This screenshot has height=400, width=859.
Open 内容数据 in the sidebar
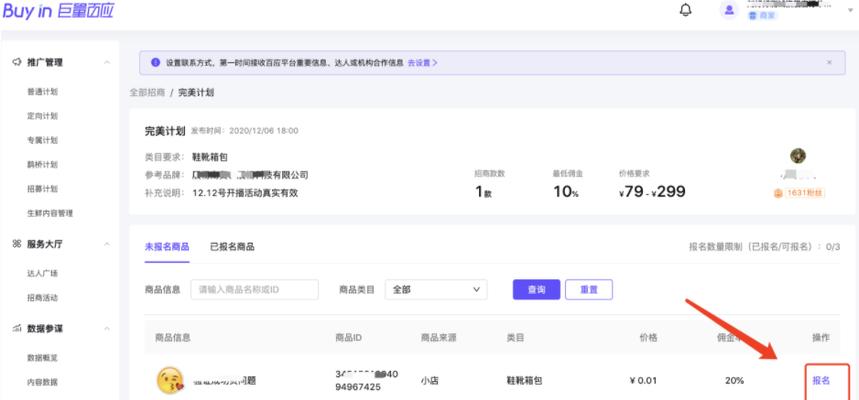(42, 382)
